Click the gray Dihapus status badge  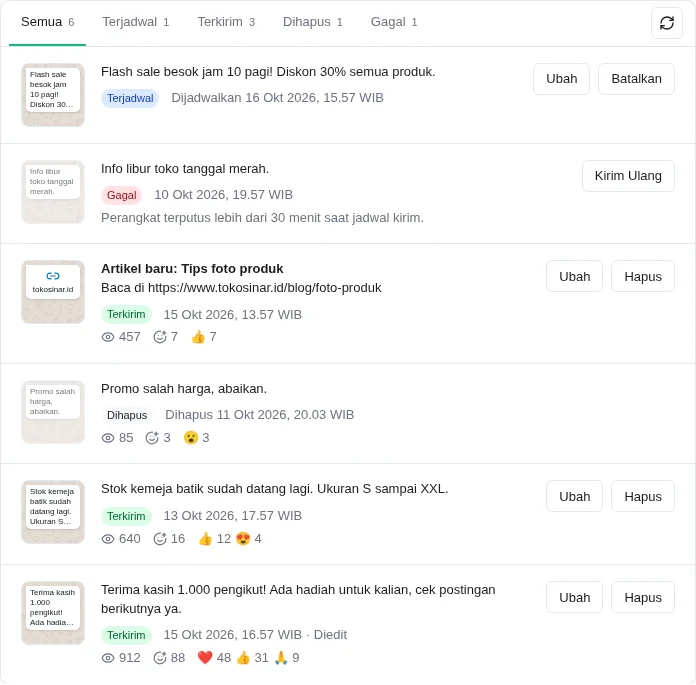pyautogui.click(x=127, y=415)
